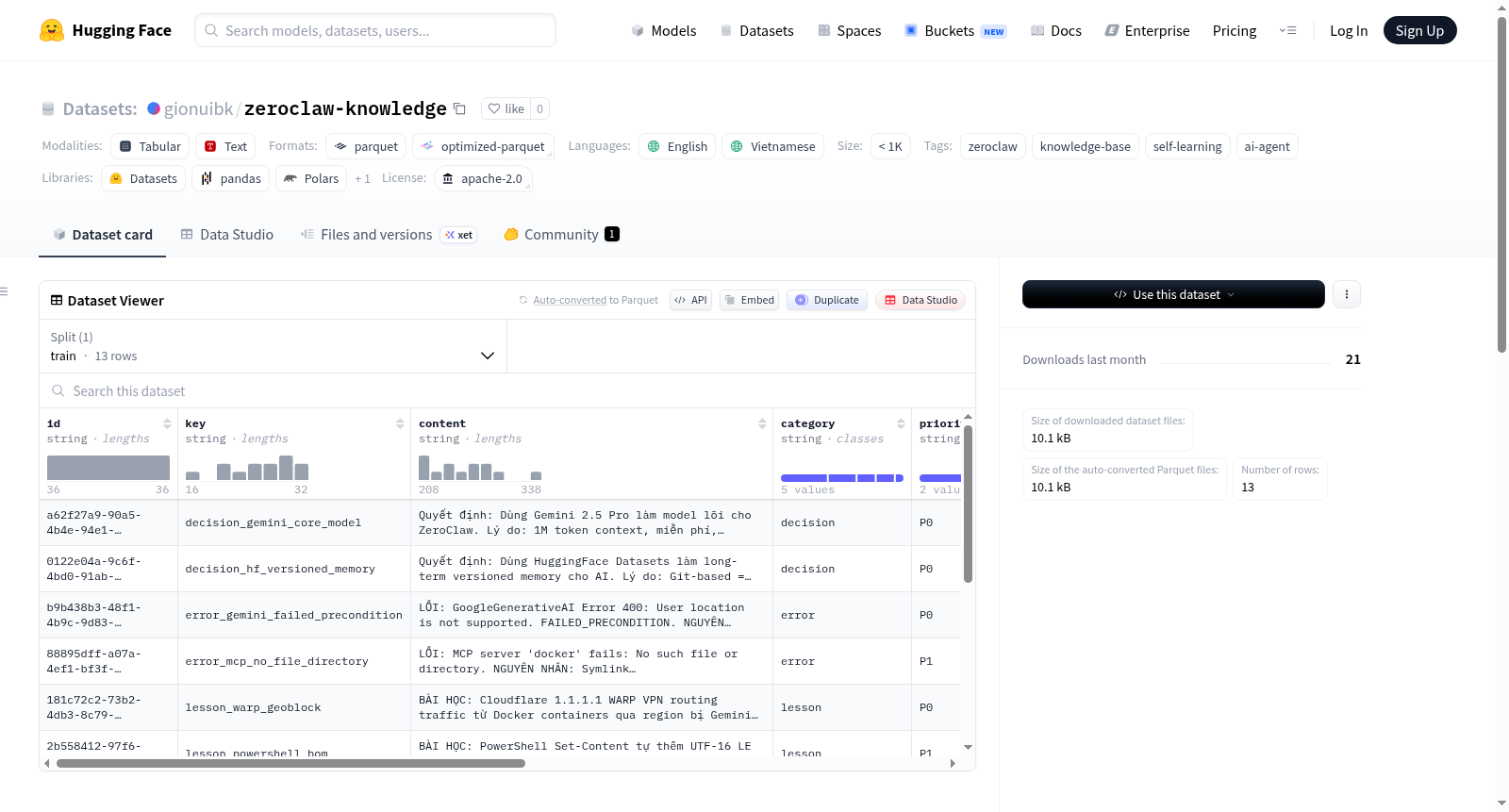Copy dataset name with the copy icon
The width and height of the screenshot is (1509, 812).
click(459, 108)
